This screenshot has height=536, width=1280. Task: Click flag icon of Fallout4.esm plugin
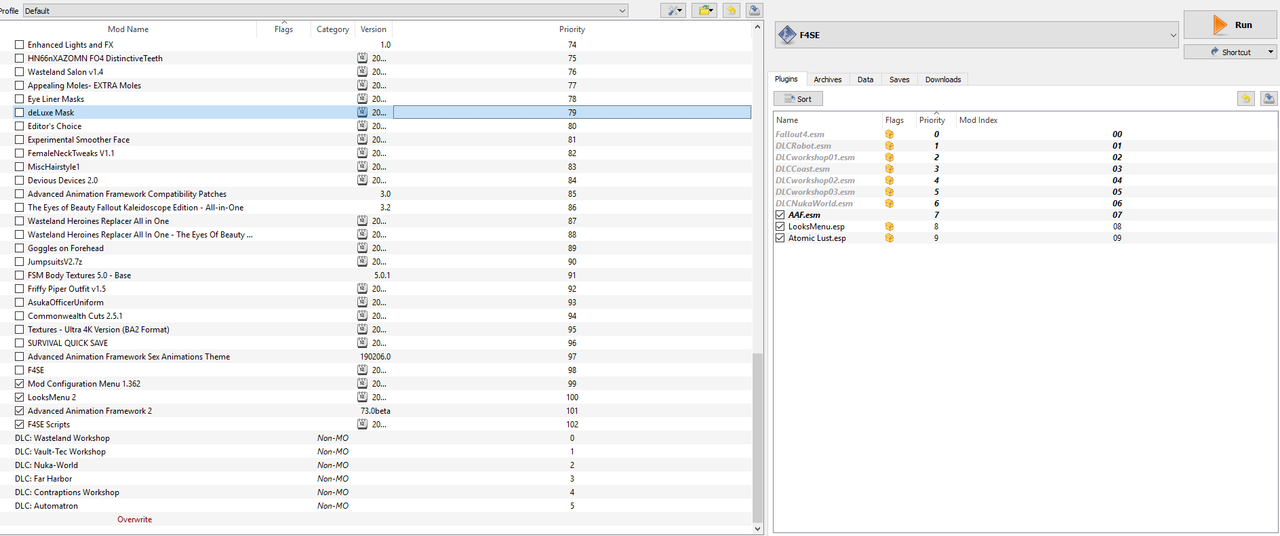(x=889, y=133)
